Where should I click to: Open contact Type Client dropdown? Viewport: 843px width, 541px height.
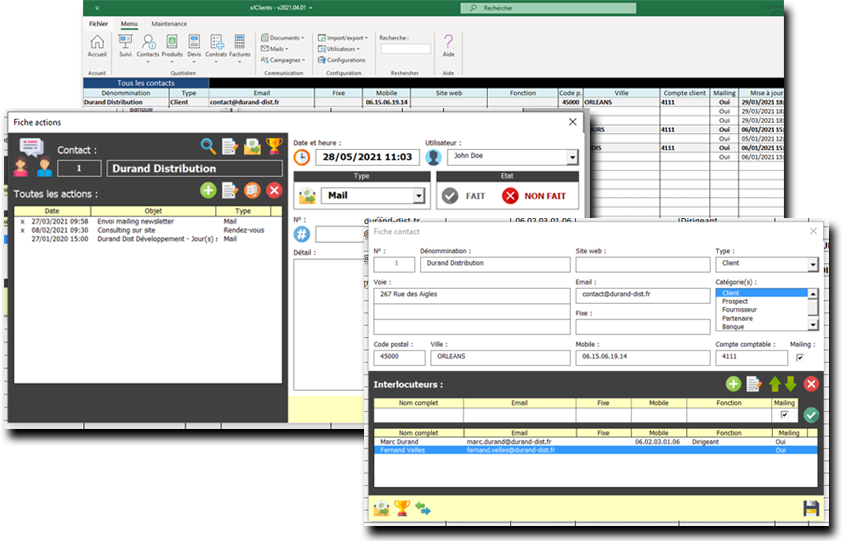[x=813, y=264]
